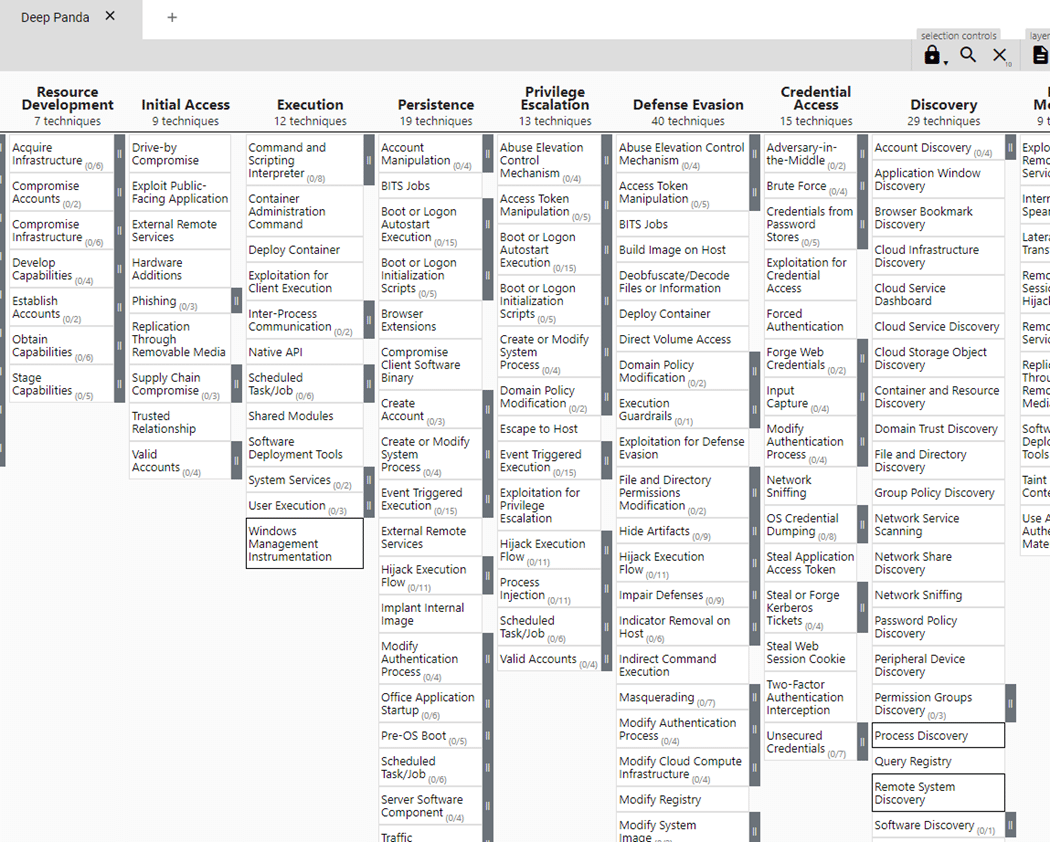Image resolution: width=1050 pixels, height=842 pixels.
Task: Deselect all techniques with the X icon
Action: pos(999,55)
